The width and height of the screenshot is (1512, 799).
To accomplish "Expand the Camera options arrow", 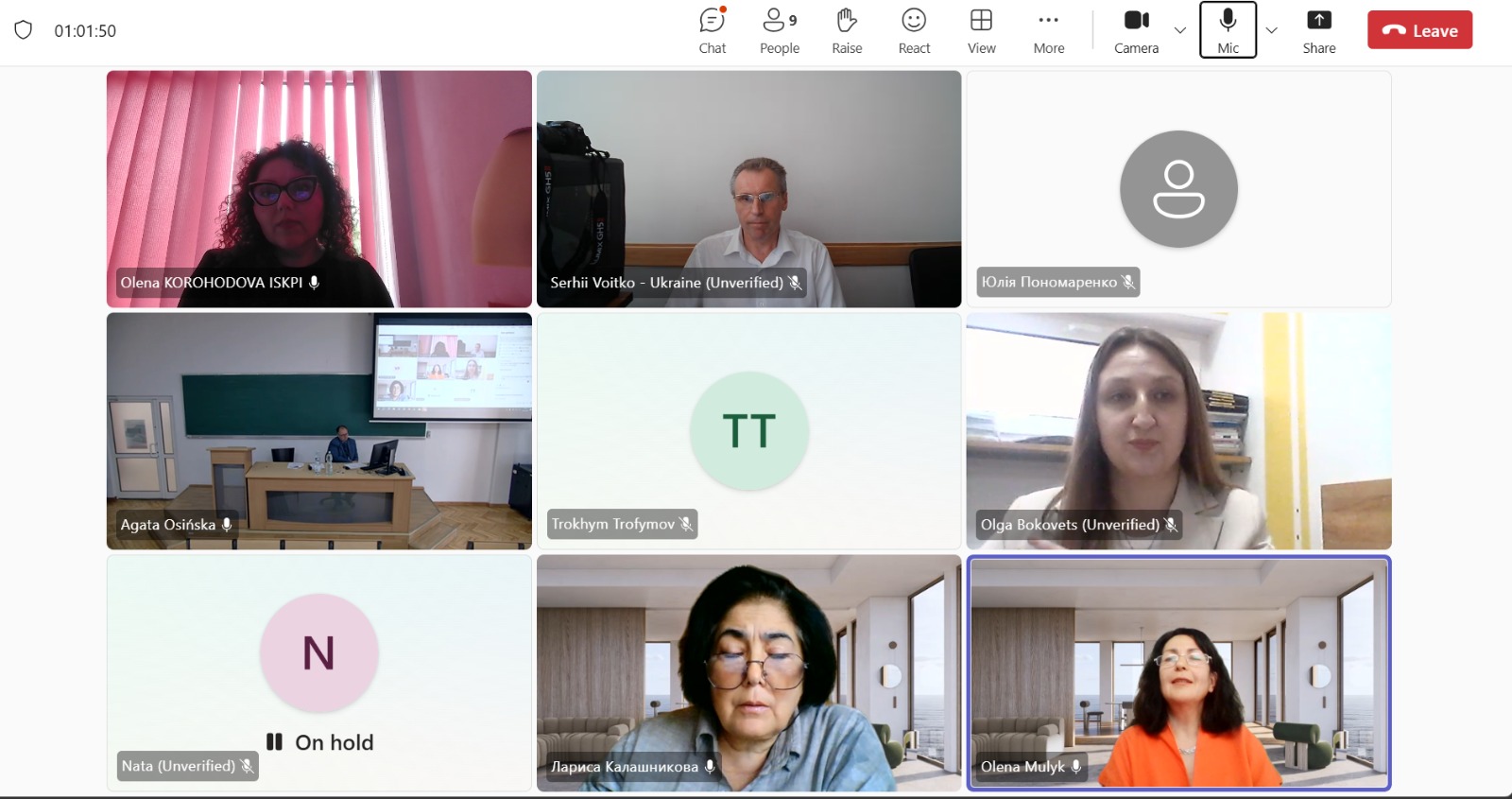I will [x=1180, y=30].
